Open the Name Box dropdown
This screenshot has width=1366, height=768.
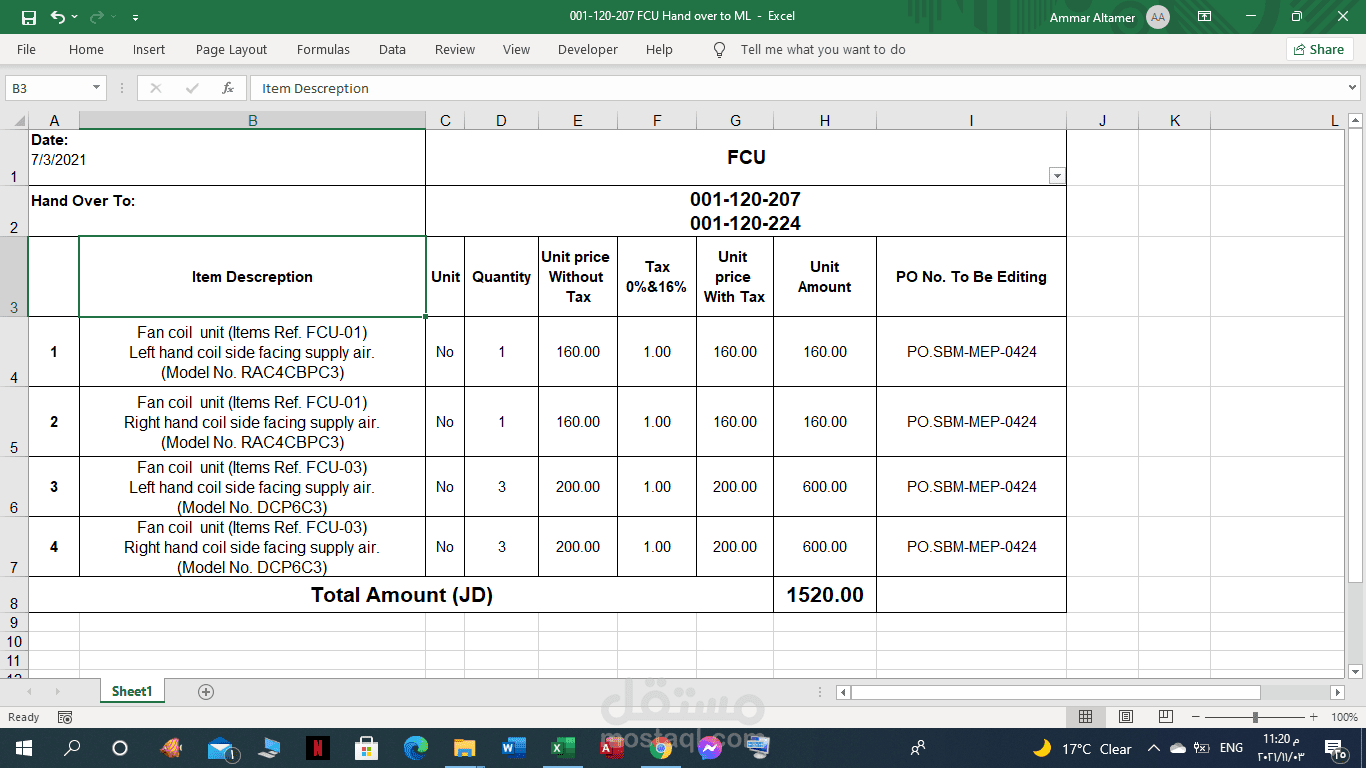point(96,88)
